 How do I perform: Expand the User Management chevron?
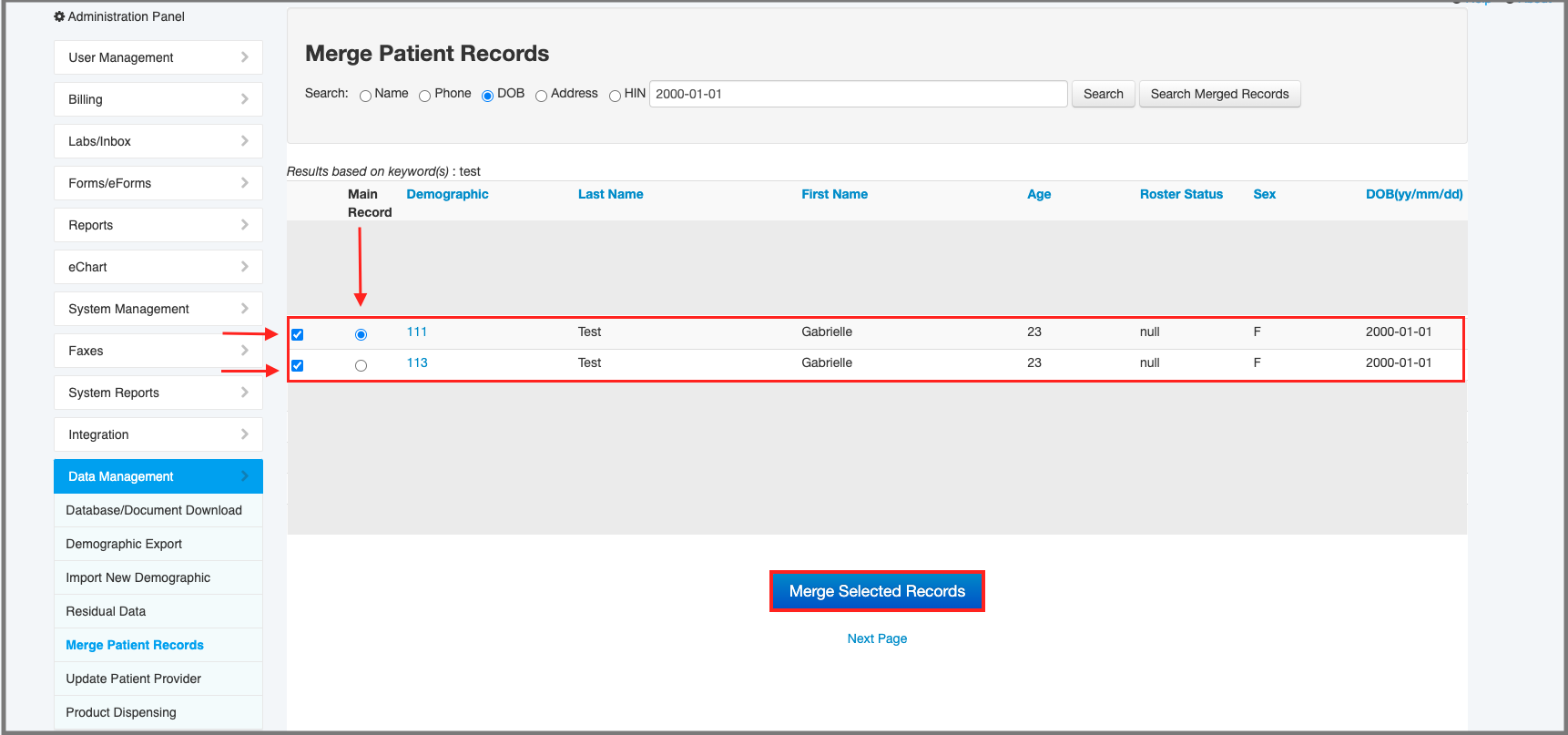click(244, 57)
